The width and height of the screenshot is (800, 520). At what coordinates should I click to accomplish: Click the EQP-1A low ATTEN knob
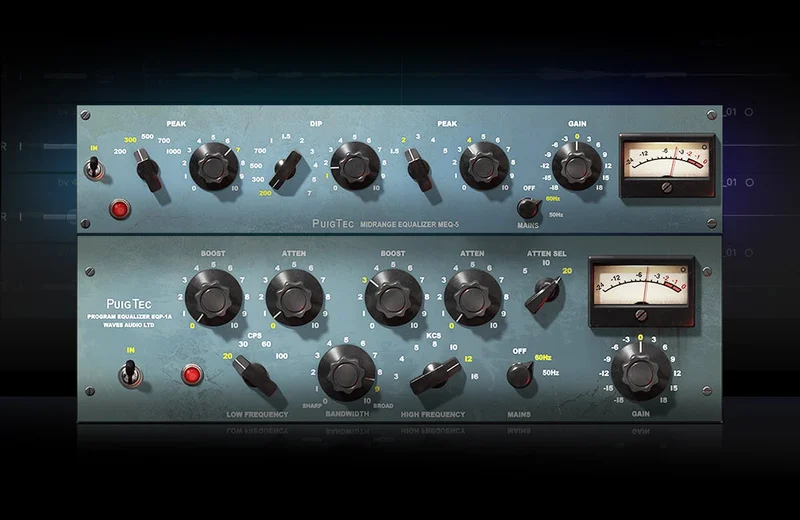pyautogui.click(x=294, y=299)
